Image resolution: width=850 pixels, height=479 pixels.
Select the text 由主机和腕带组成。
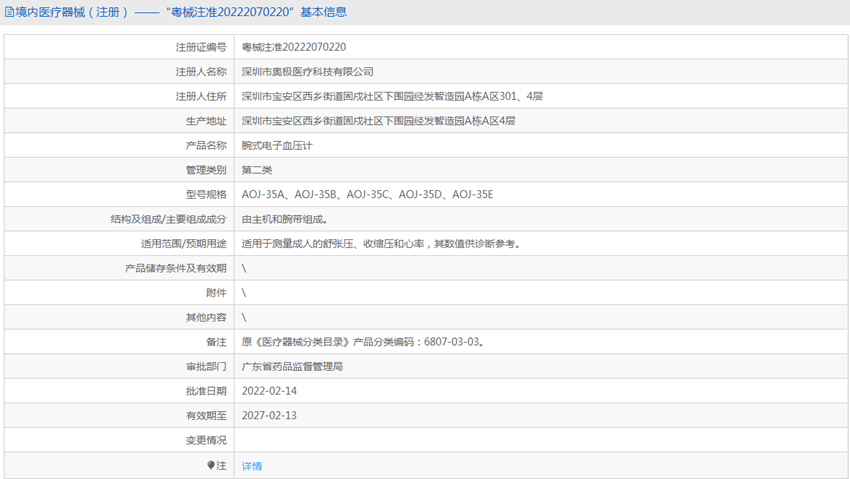coord(285,219)
